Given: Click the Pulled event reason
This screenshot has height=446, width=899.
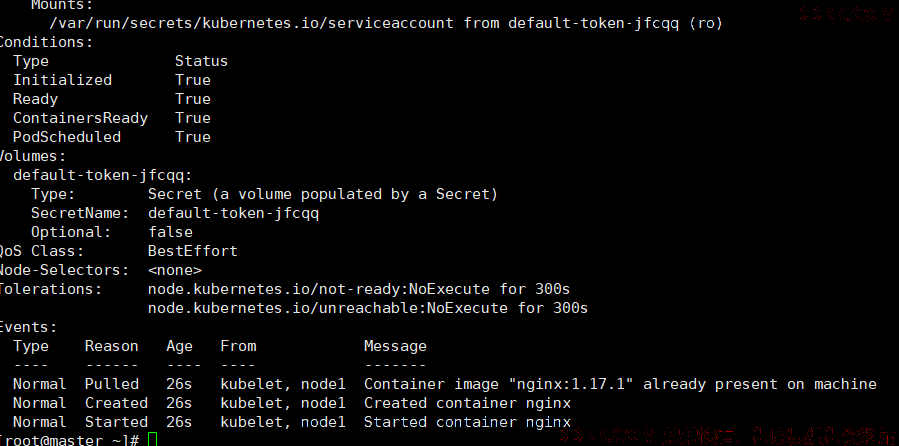Looking at the screenshot, I should [112, 384].
